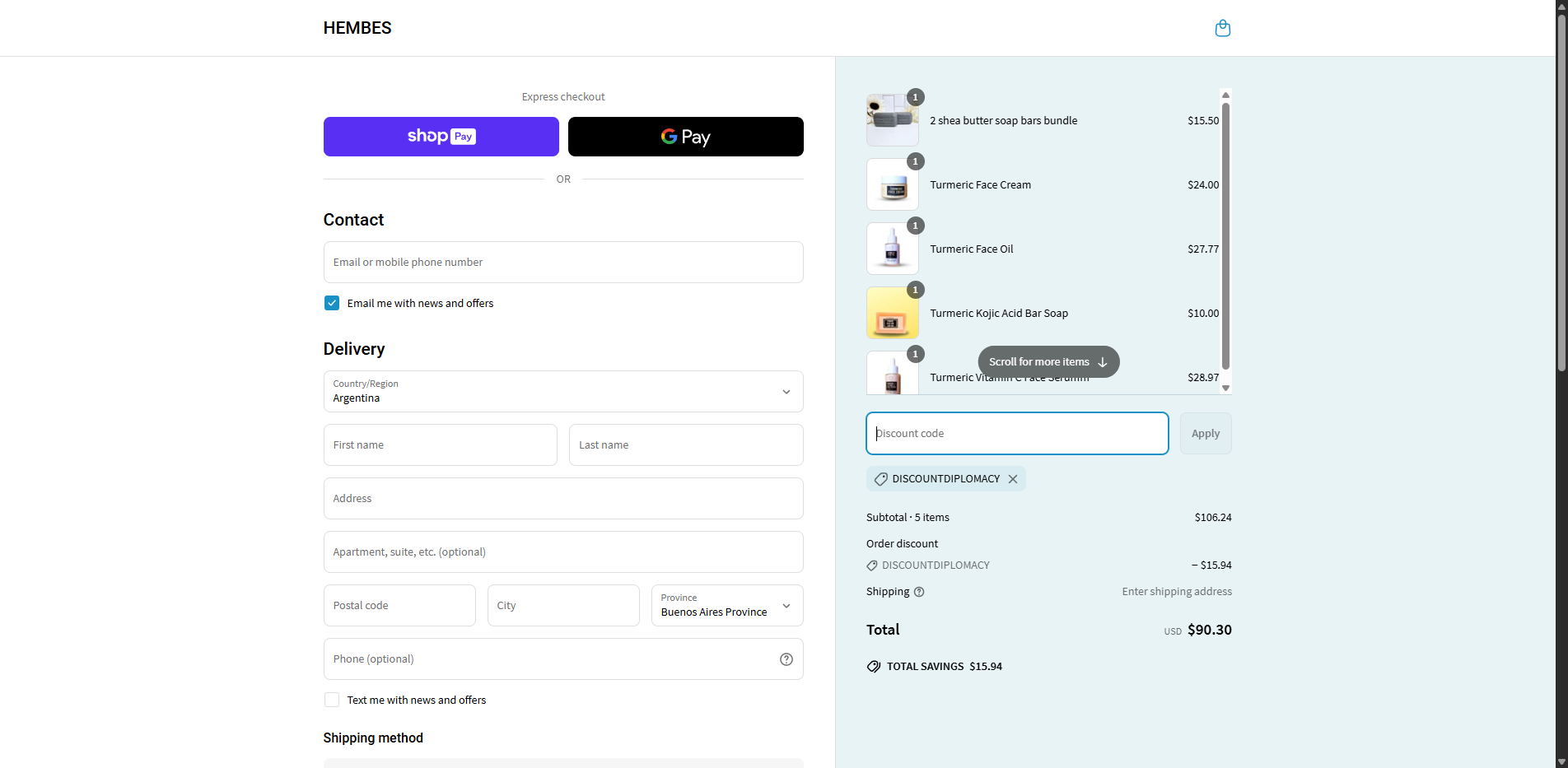
Task: Click Scroll for more items button
Action: [1048, 362]
